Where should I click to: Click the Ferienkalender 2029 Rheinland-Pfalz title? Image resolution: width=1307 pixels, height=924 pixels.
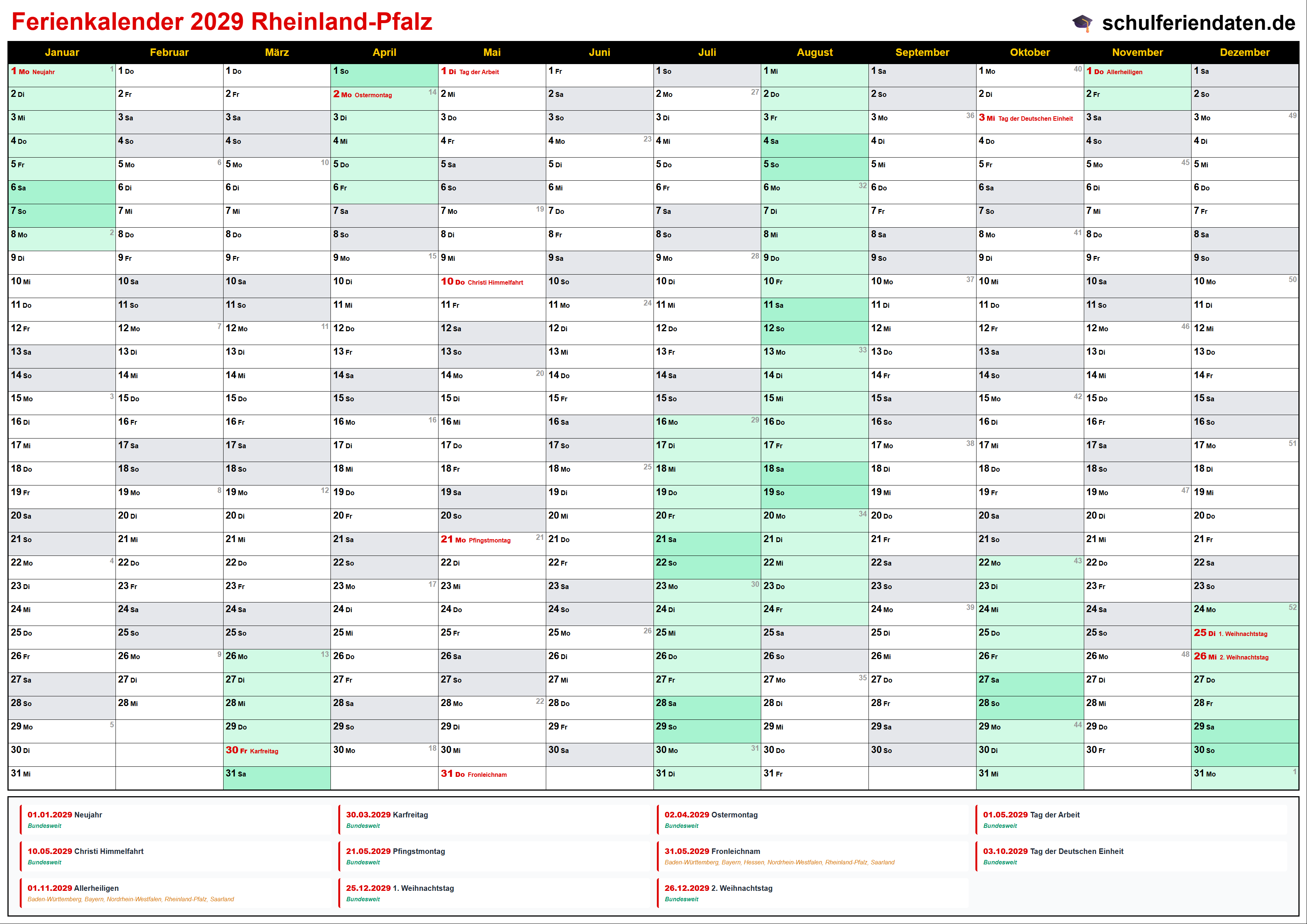(222, 22)
